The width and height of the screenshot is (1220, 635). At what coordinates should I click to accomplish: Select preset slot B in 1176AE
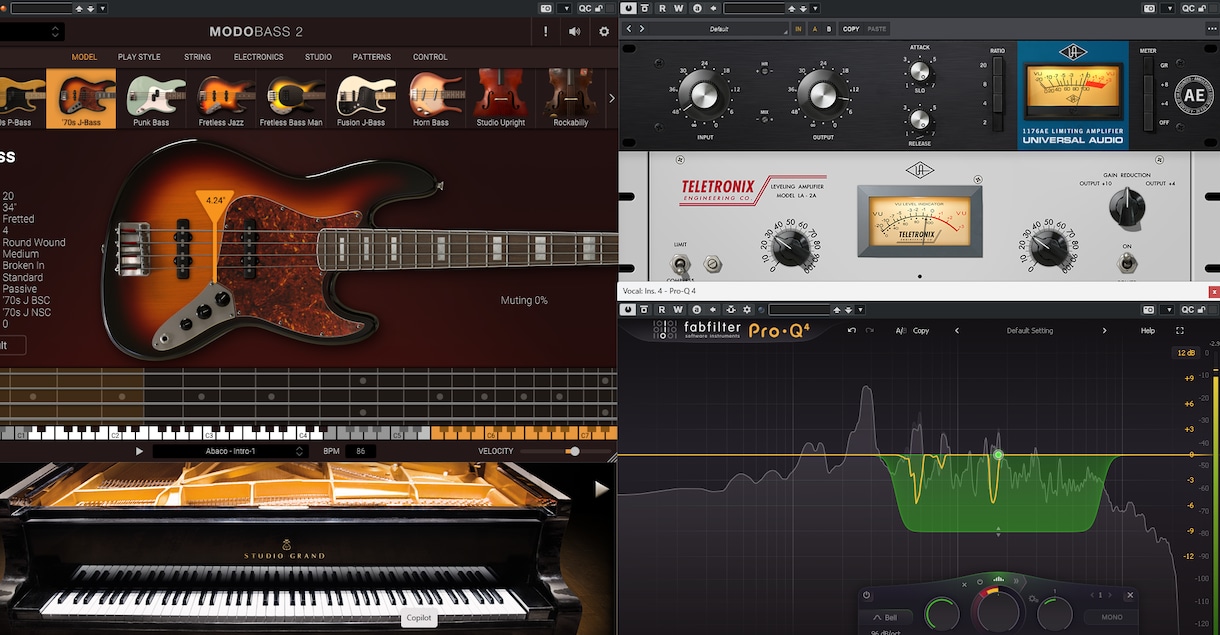(x=829, y=29)
